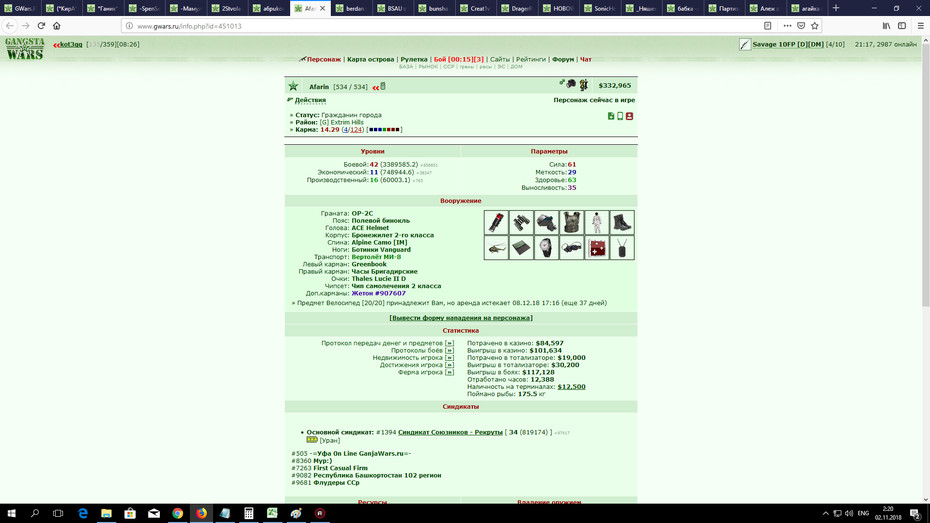Click the dog tag item icon

tap(622, 248)
